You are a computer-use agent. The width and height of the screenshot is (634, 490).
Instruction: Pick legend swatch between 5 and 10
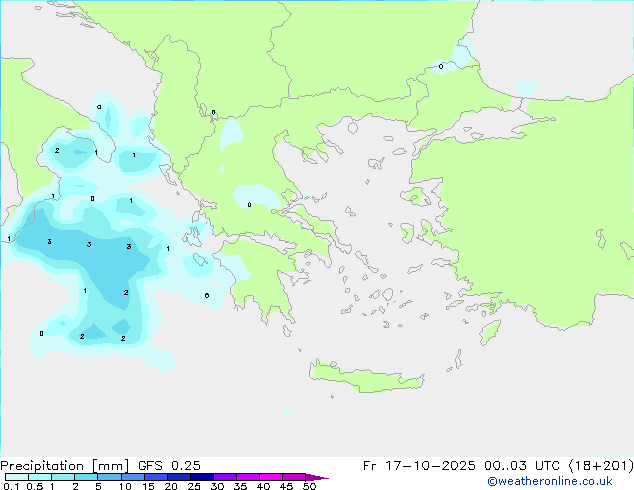click(x=109, y=477)
